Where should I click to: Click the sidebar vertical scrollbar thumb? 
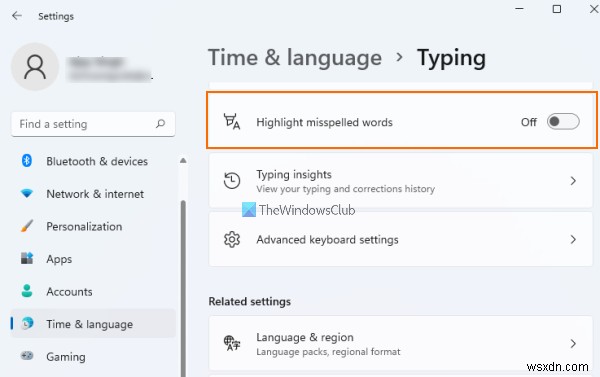click(183, 289)
